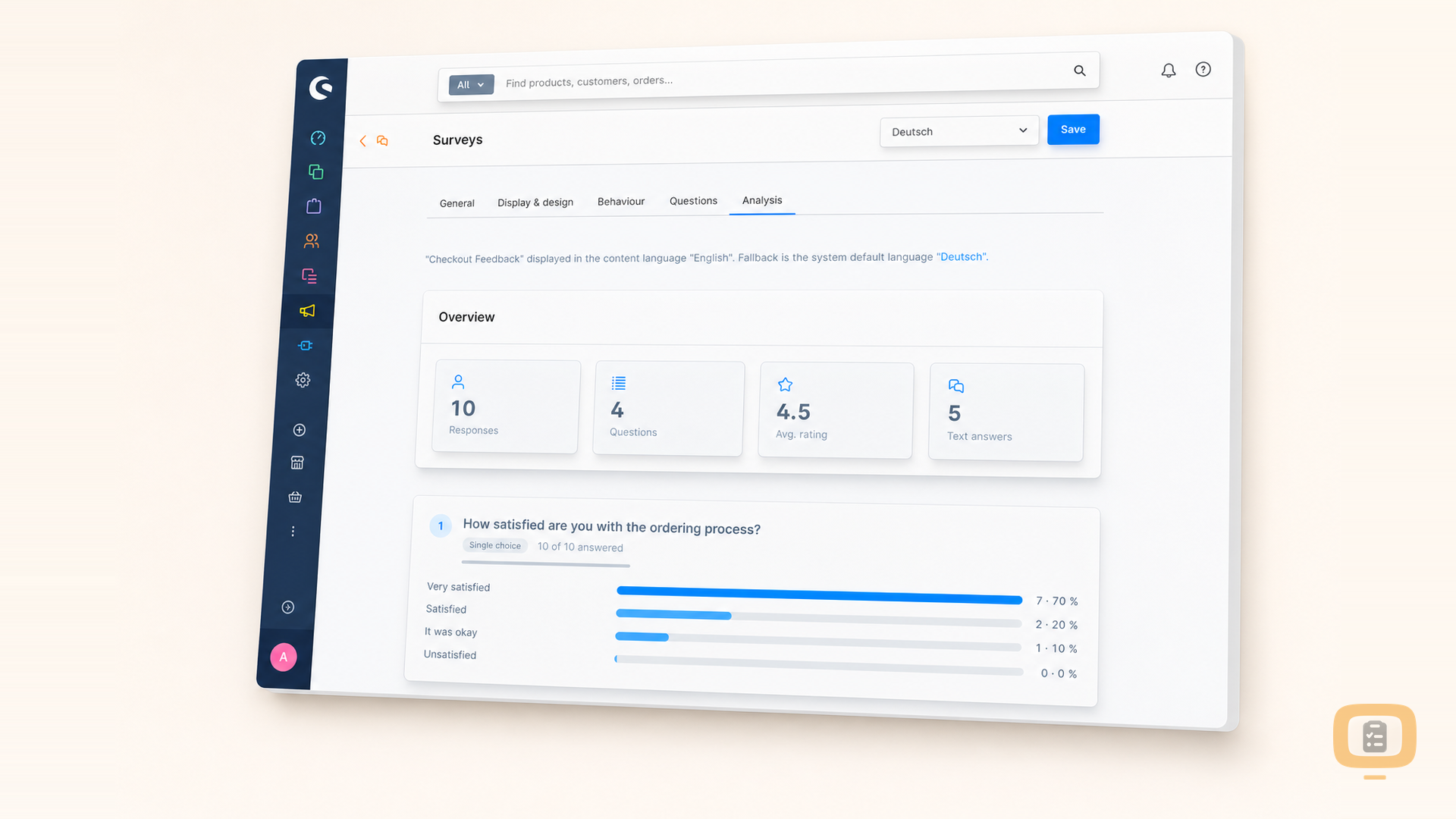Collapse sidebar with the arrow circle icon
The width and height of the screenshot is (1456, 819).
click(288, 607)
